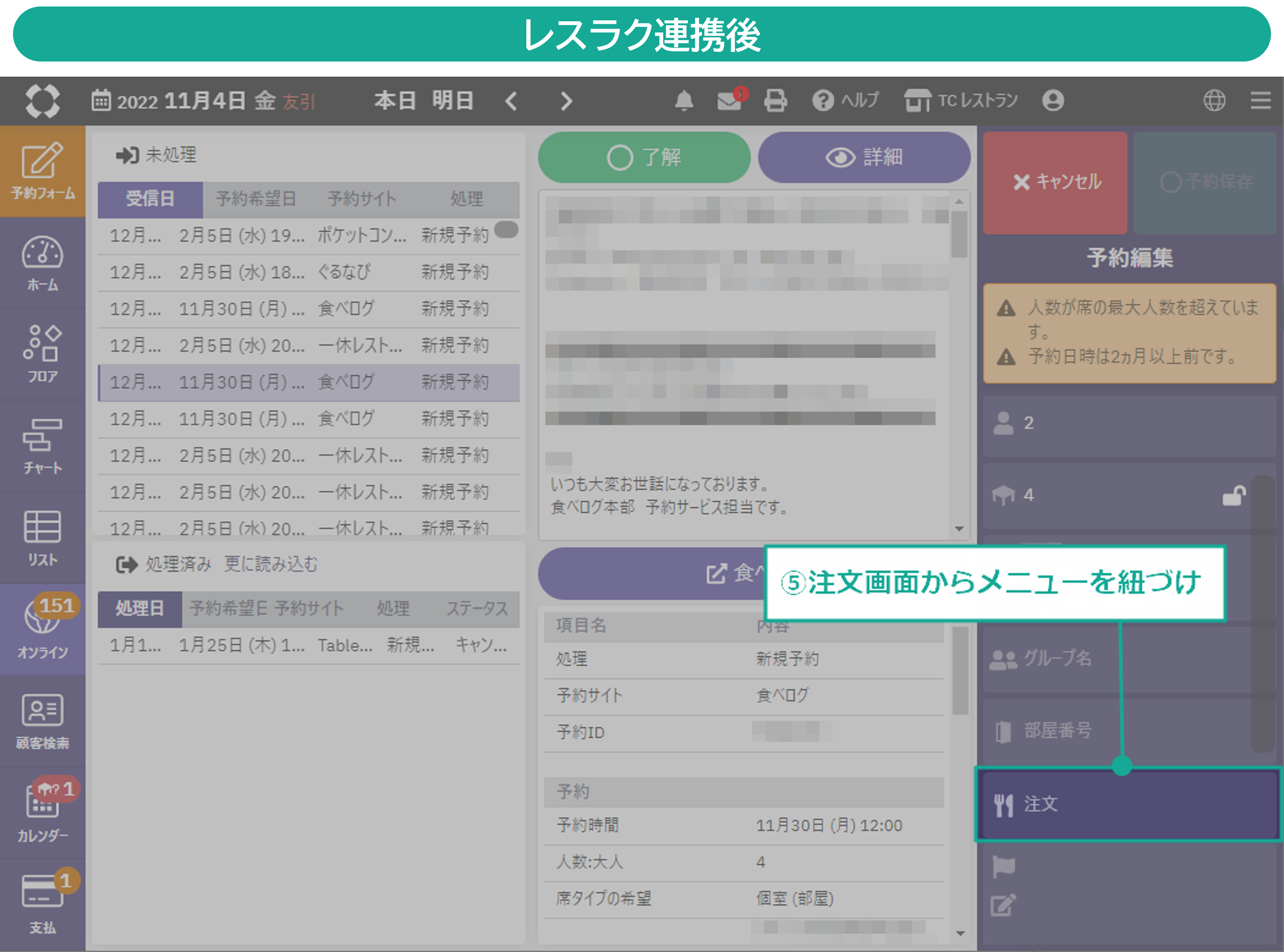Open the hamburger menu
The width and height of the screenshot is (1284, 952).
tap(1260, 101)
